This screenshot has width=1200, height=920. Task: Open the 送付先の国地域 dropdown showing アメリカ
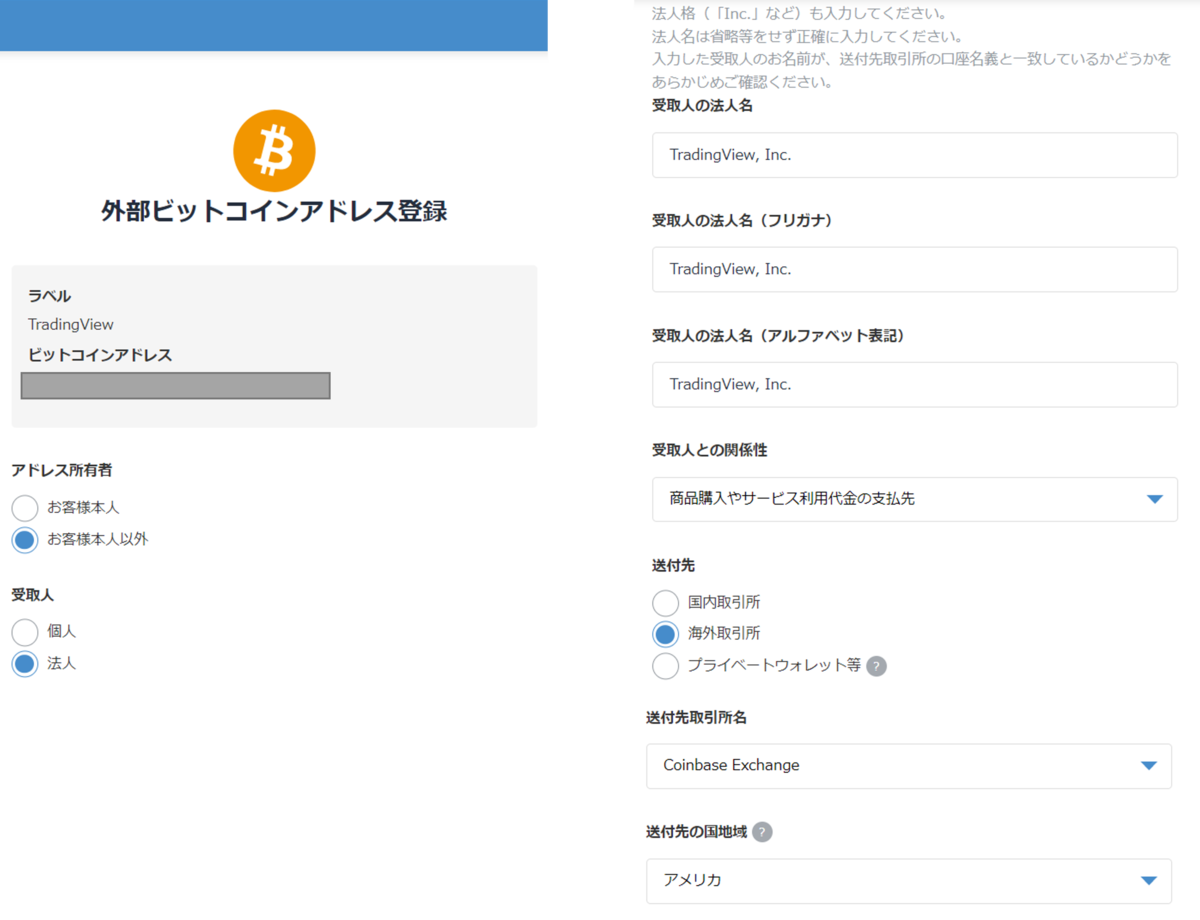pyautogui.click(x=908, y=880)
